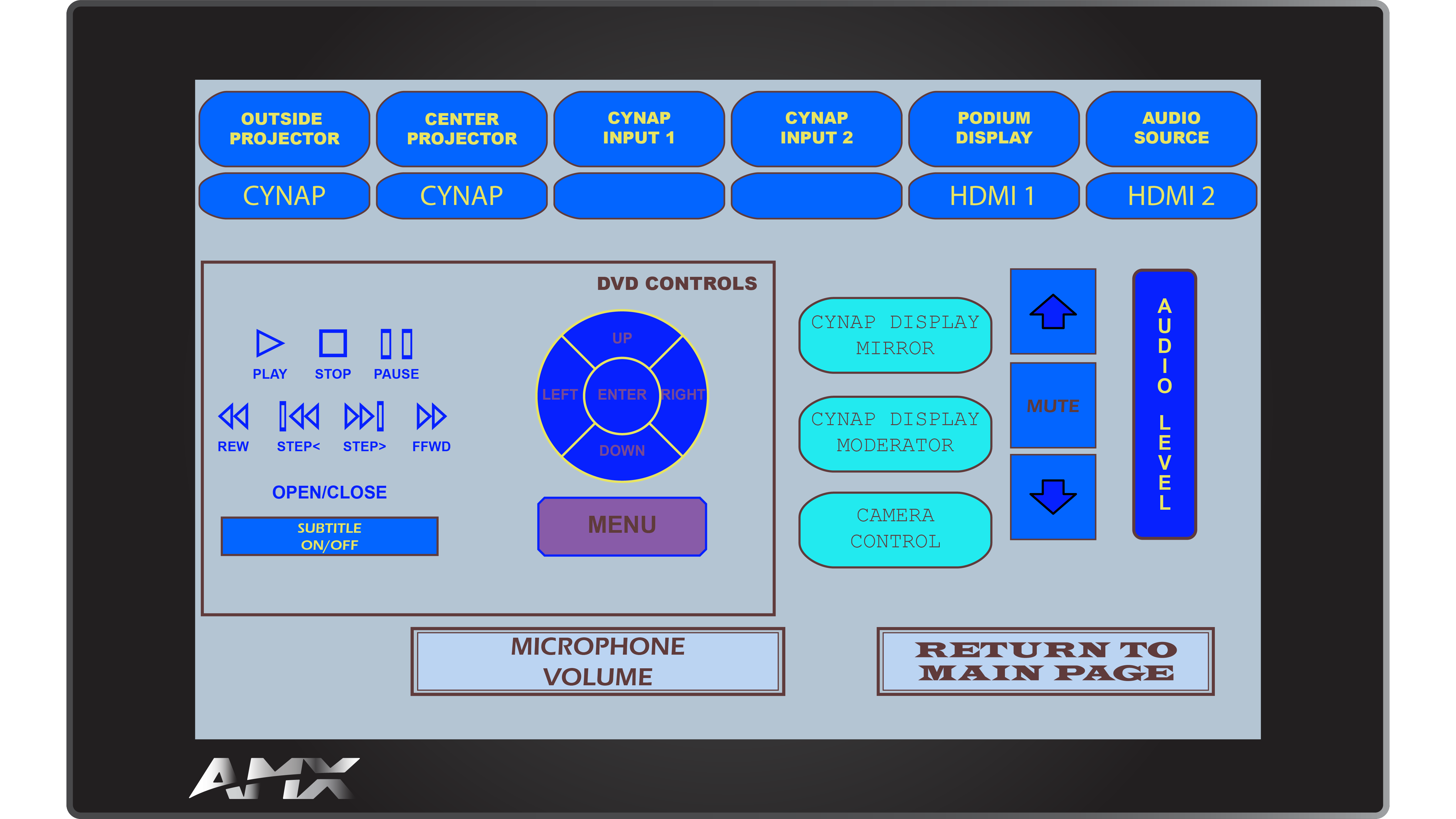Toggle the audio MUTE button
Viewport: 1456px width, 819px height.
(1053, 405)
